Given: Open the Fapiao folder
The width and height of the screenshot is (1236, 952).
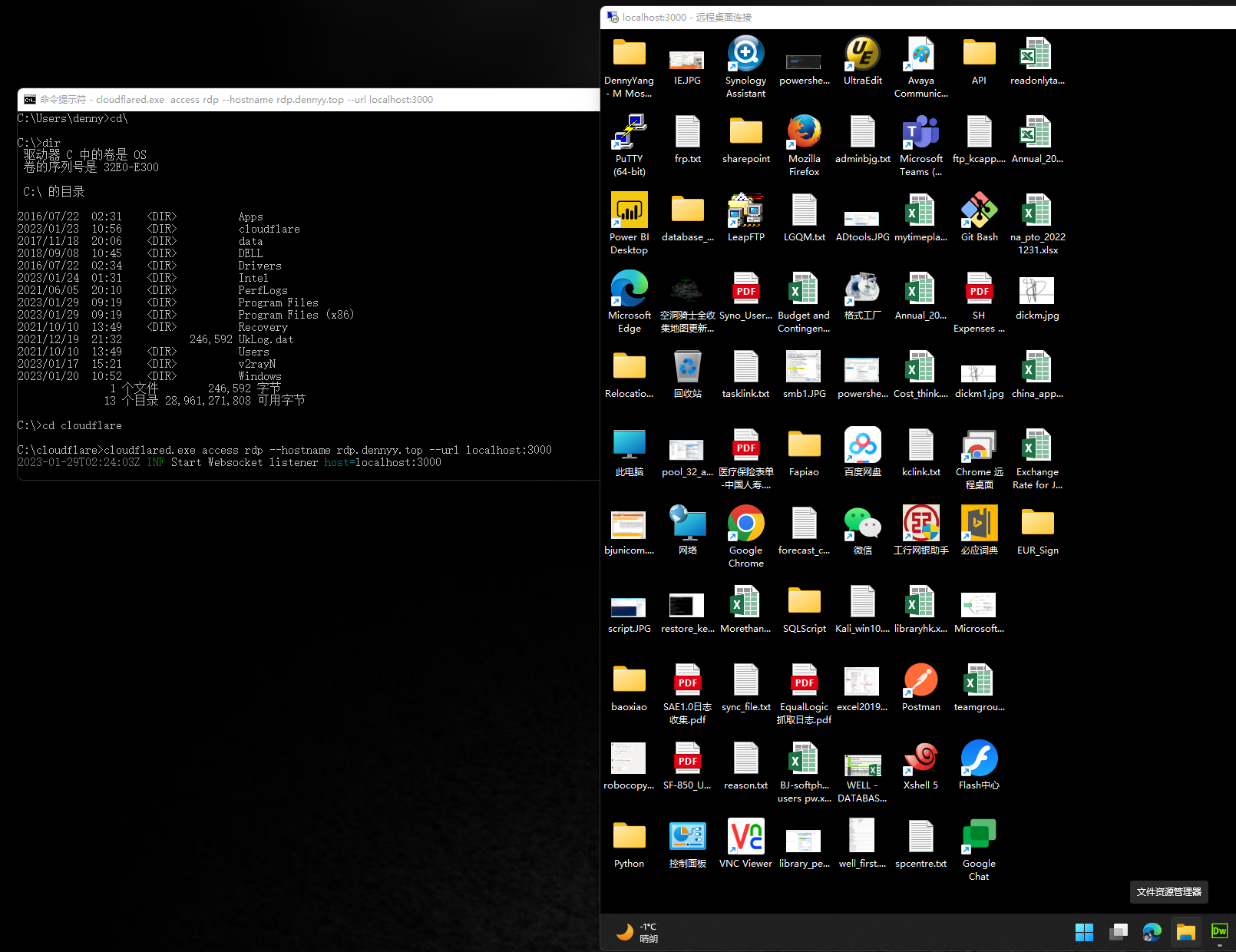Looking at the screenshot, I should pyautogui.click(x=804, y=452).
